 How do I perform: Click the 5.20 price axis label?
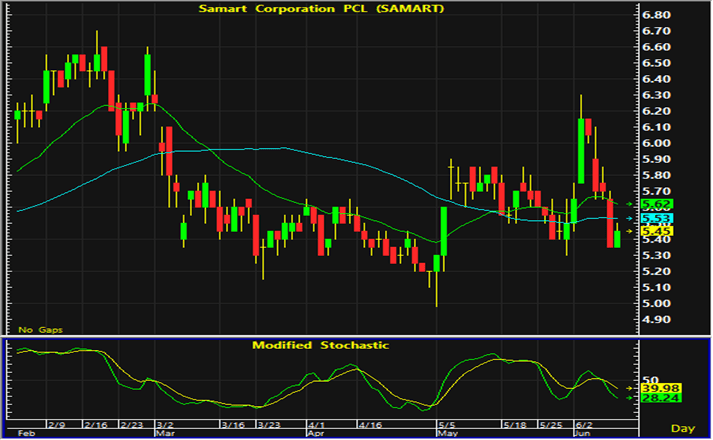[656, 272]
